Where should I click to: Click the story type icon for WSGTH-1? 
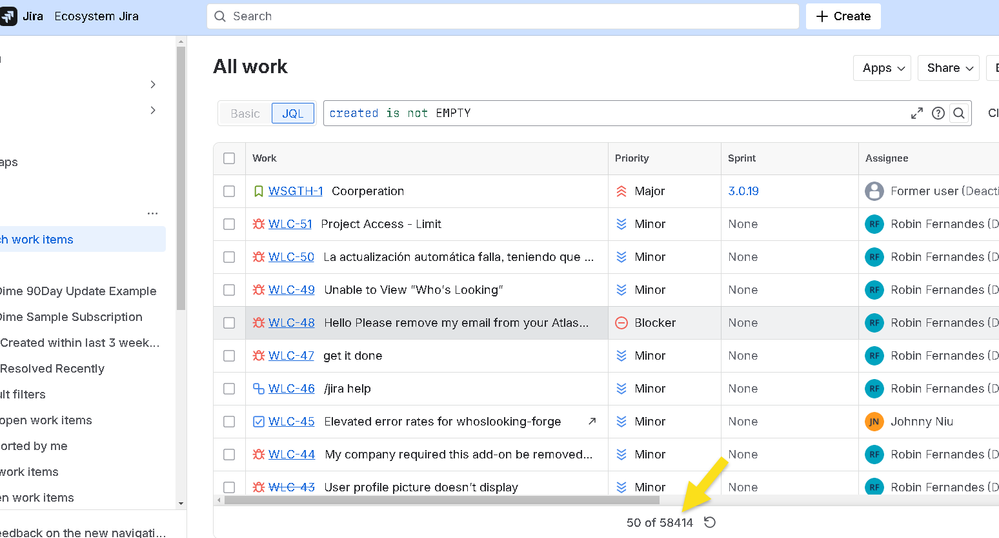point(259,191)
